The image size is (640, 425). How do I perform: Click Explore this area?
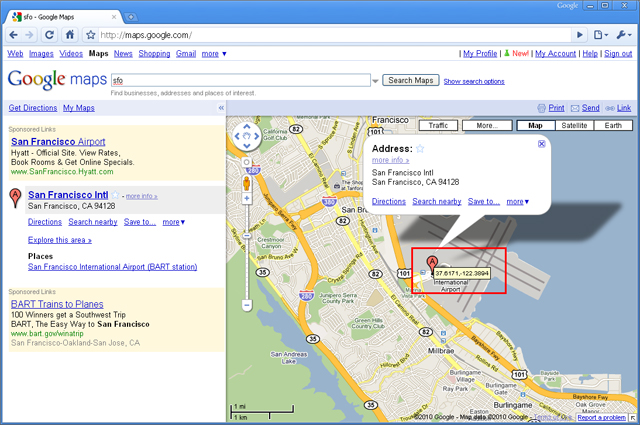pyautogui.click(x=60, y=240)
